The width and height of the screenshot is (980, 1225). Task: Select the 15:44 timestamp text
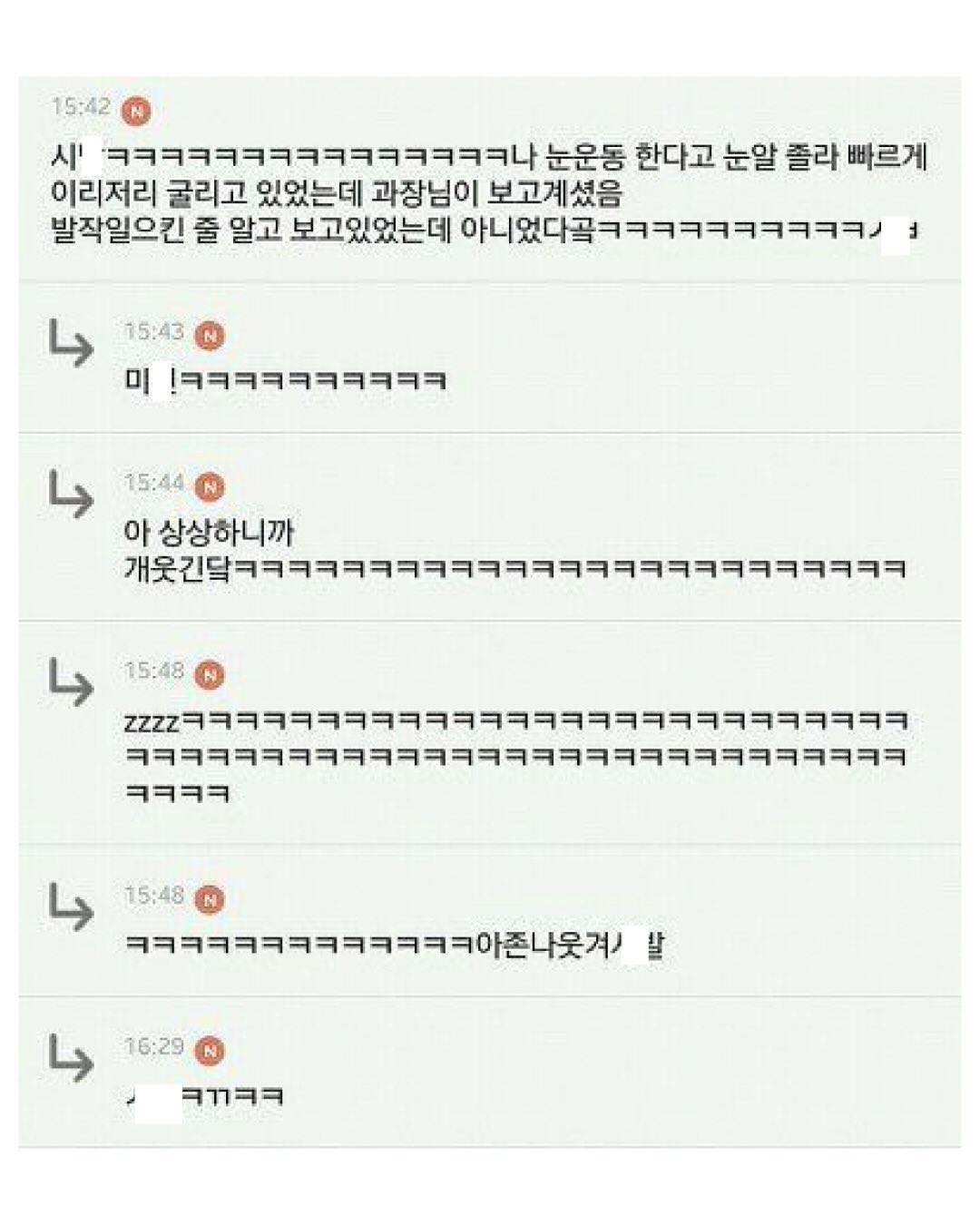[x=154, y=484]
